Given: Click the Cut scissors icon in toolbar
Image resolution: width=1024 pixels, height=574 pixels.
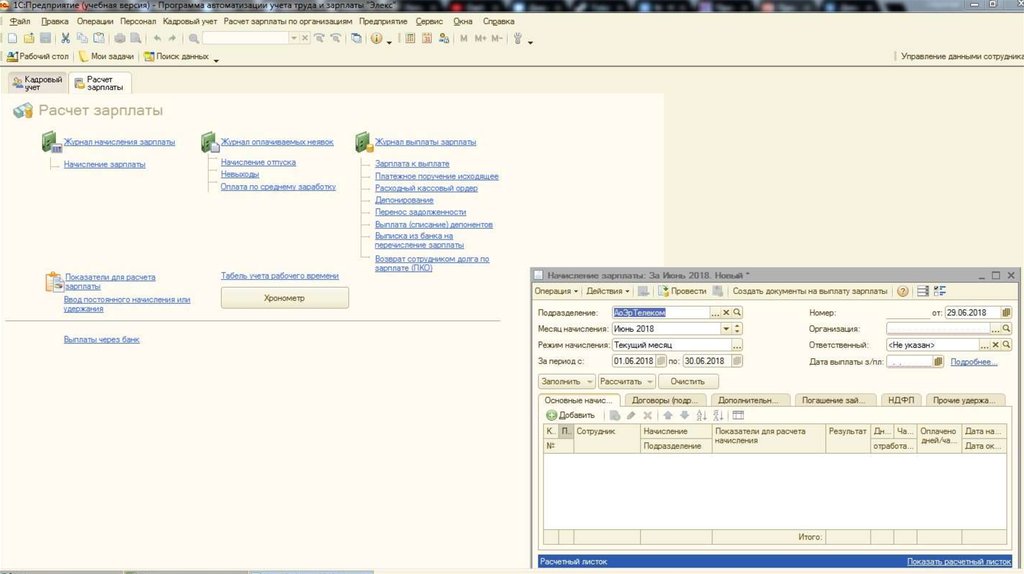Looking at the screenshot, I should coord(65,38).
